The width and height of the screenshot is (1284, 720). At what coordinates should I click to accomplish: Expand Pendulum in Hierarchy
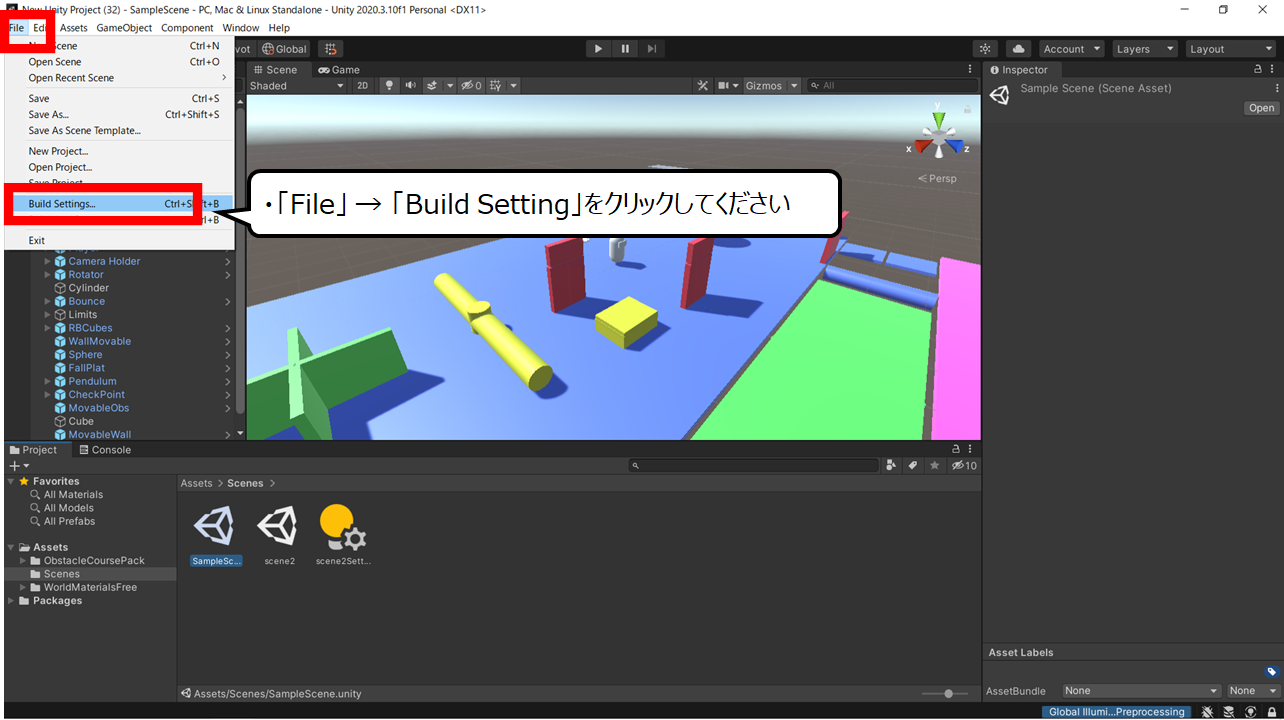point(47,381)
